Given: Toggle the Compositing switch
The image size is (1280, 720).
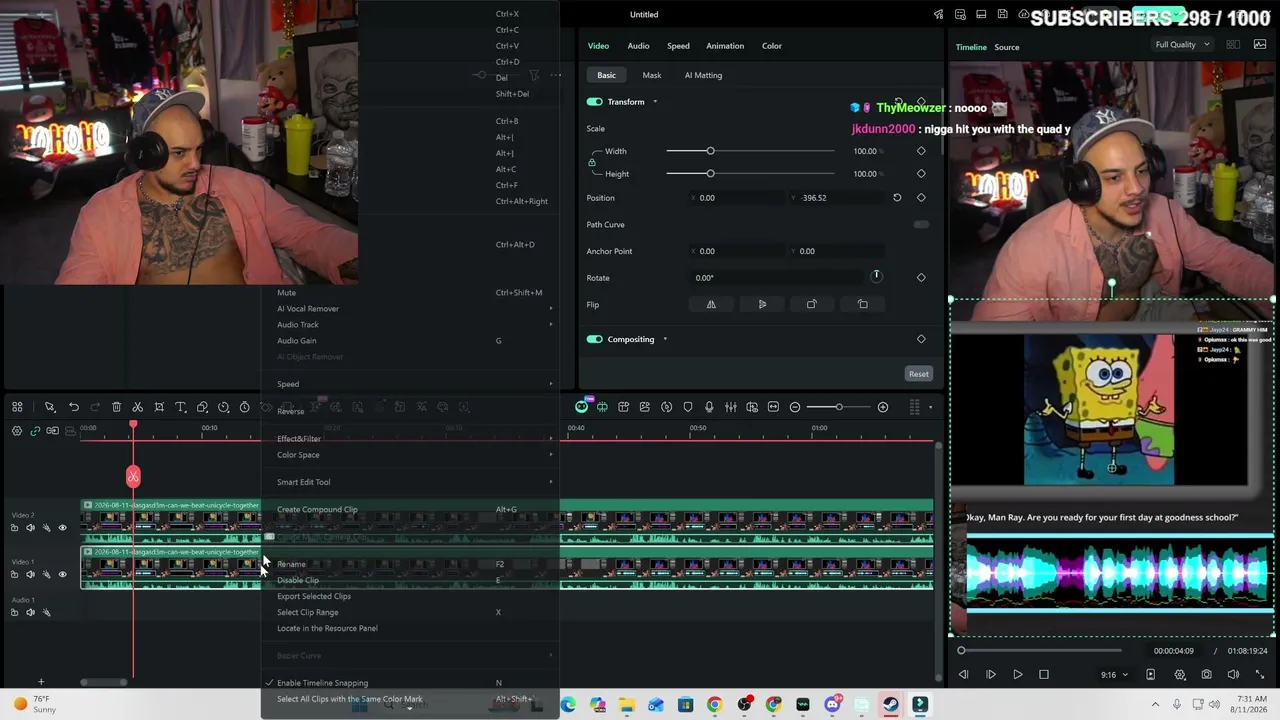Looking at the screenshot, I should [x=595, y=339].
